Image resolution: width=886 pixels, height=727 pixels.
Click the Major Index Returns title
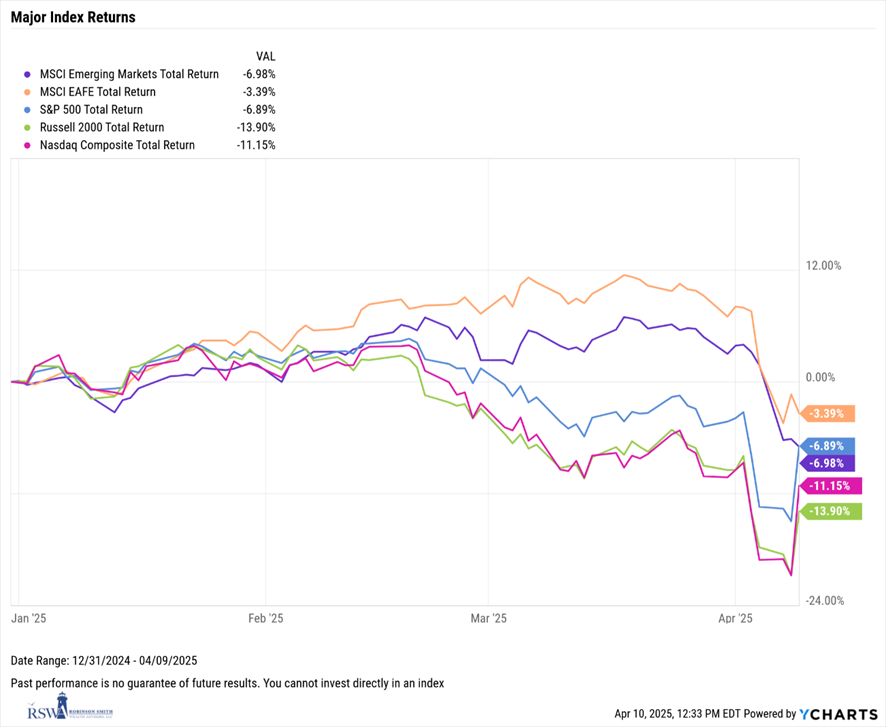(73, 18)
